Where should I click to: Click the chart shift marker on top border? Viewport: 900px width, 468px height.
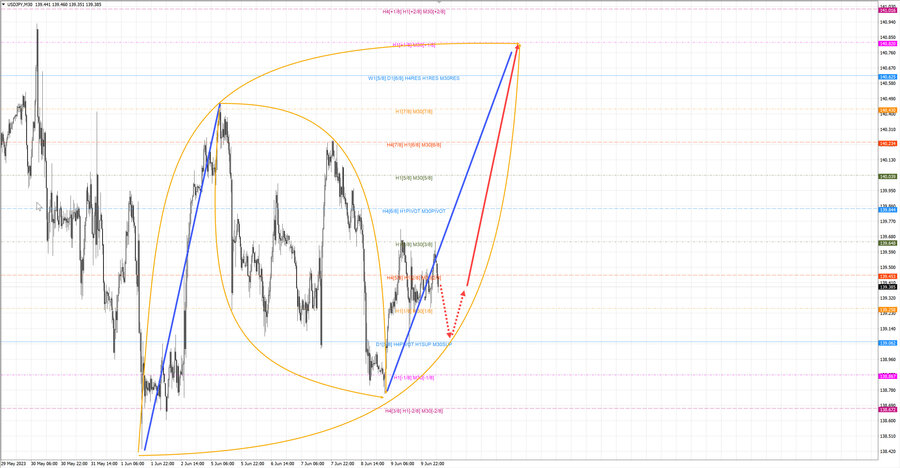pyautogui.click(x=439, y=2)
